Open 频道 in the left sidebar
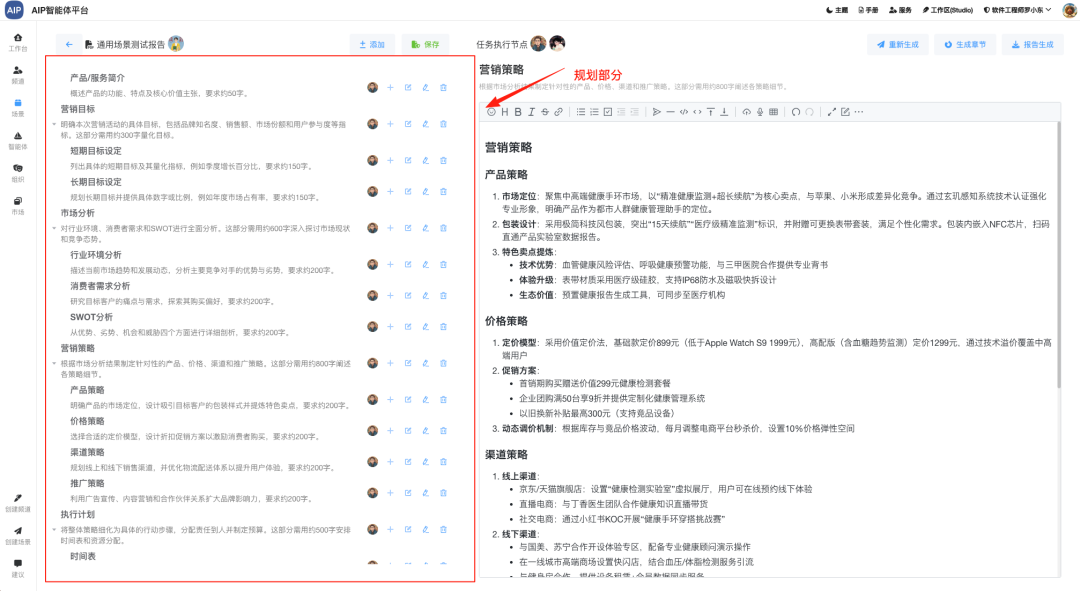This screenshot has height=591, width=1080. (x=18, y=75)
